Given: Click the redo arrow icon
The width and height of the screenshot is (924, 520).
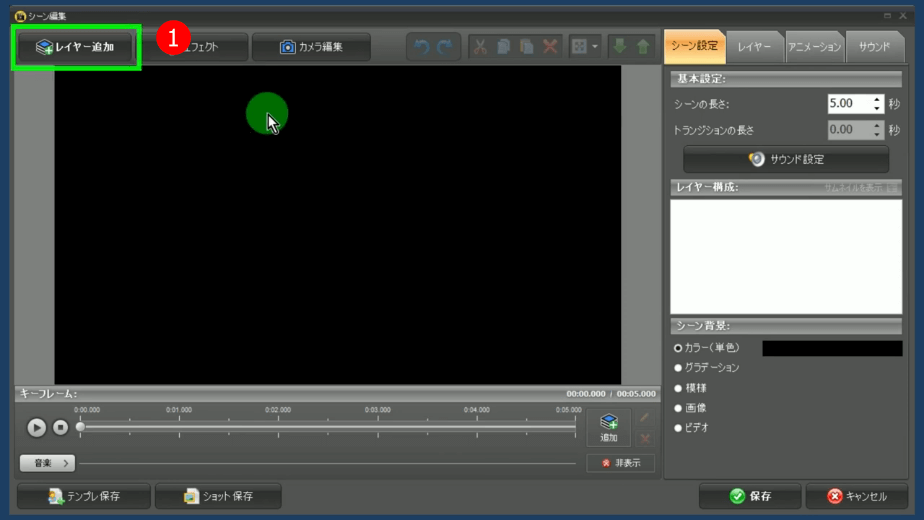Looking at the screenshot, I should click(x=444, y=47).
